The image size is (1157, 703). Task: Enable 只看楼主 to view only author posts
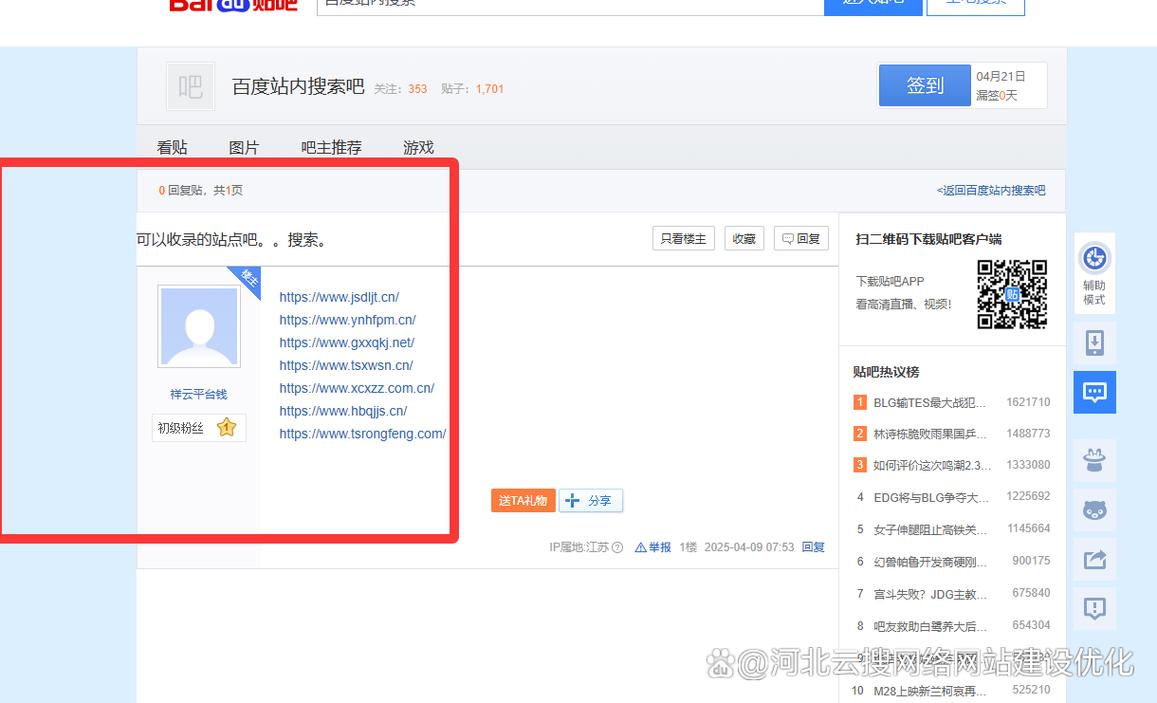[x=683, y=238]
